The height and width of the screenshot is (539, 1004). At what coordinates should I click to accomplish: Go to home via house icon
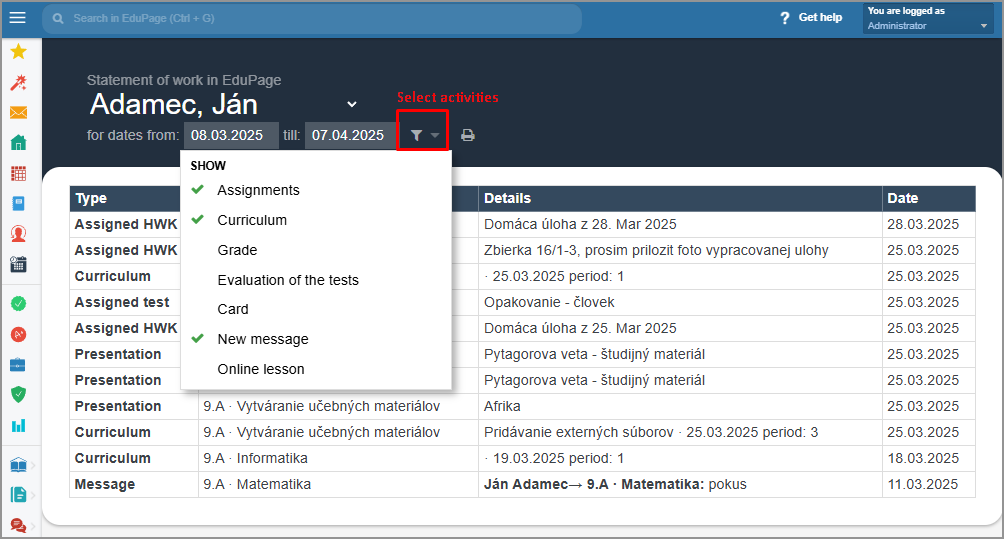(19, 142)
